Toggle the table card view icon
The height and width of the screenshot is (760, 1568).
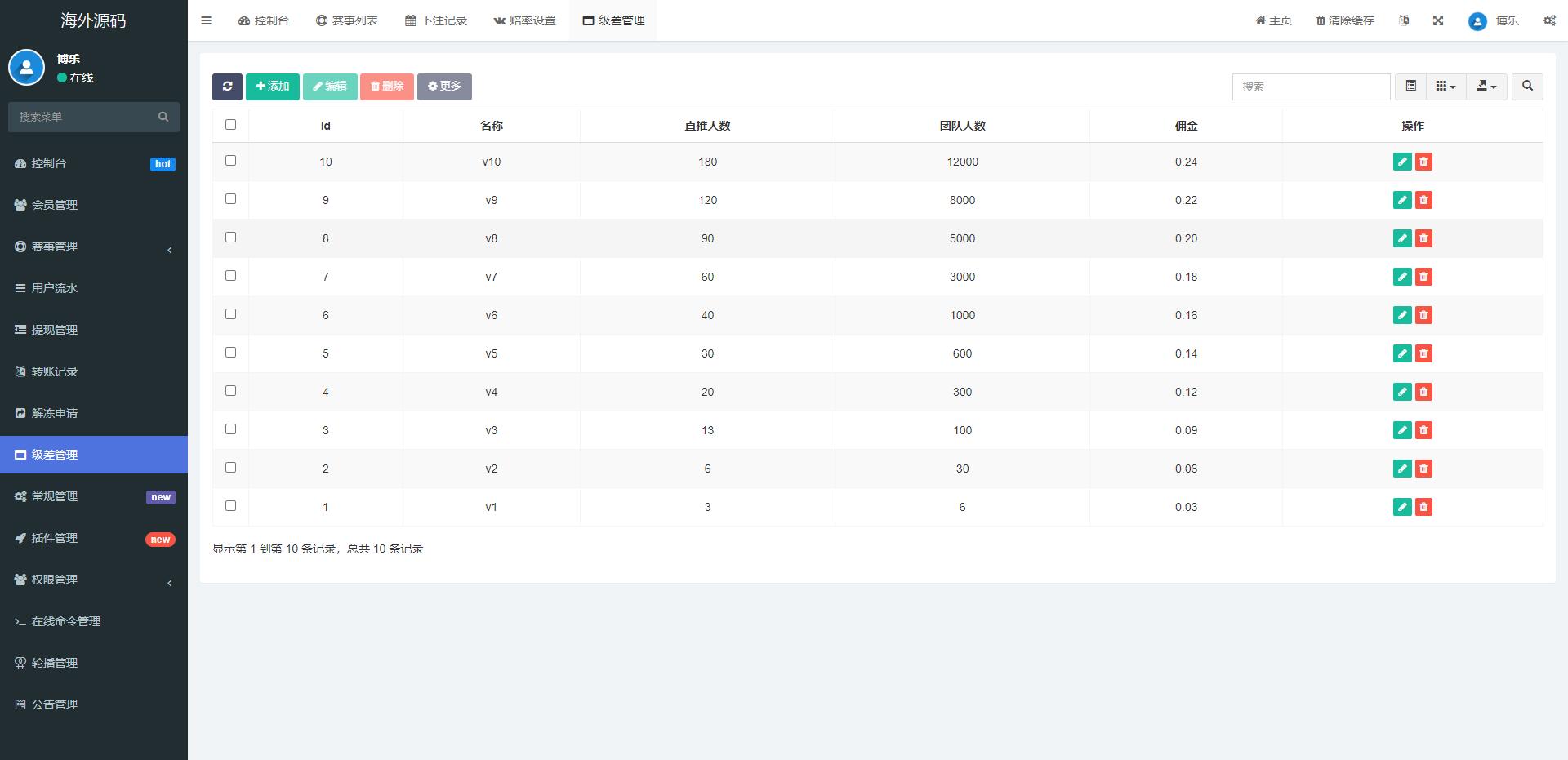pos(1410,87)
